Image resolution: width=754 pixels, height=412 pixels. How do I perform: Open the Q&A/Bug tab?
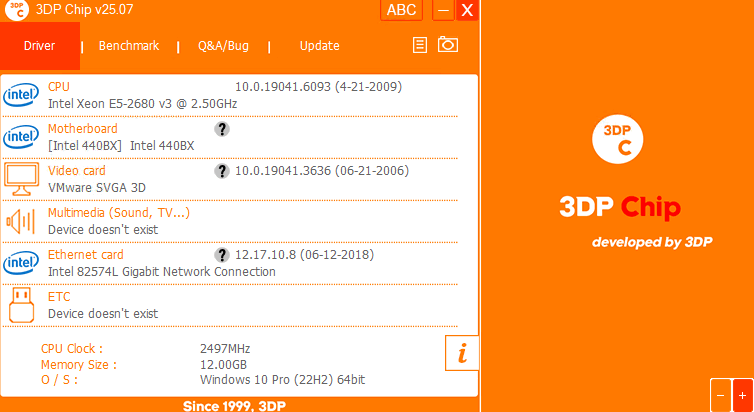pyautogui.click(x=223, y=46)
